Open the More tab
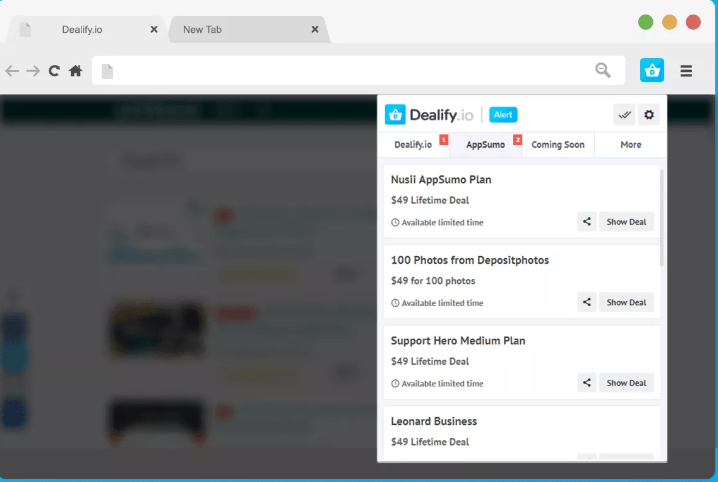718x482 pixels. coord(631,145)
